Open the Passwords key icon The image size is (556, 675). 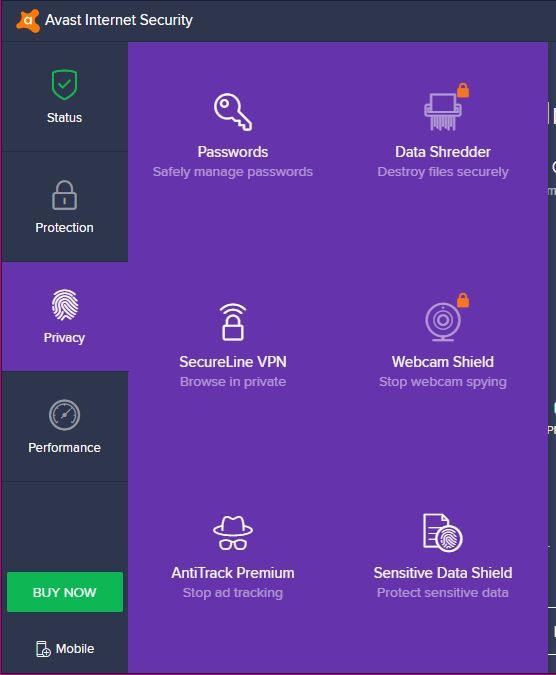[x=233, y=112]
